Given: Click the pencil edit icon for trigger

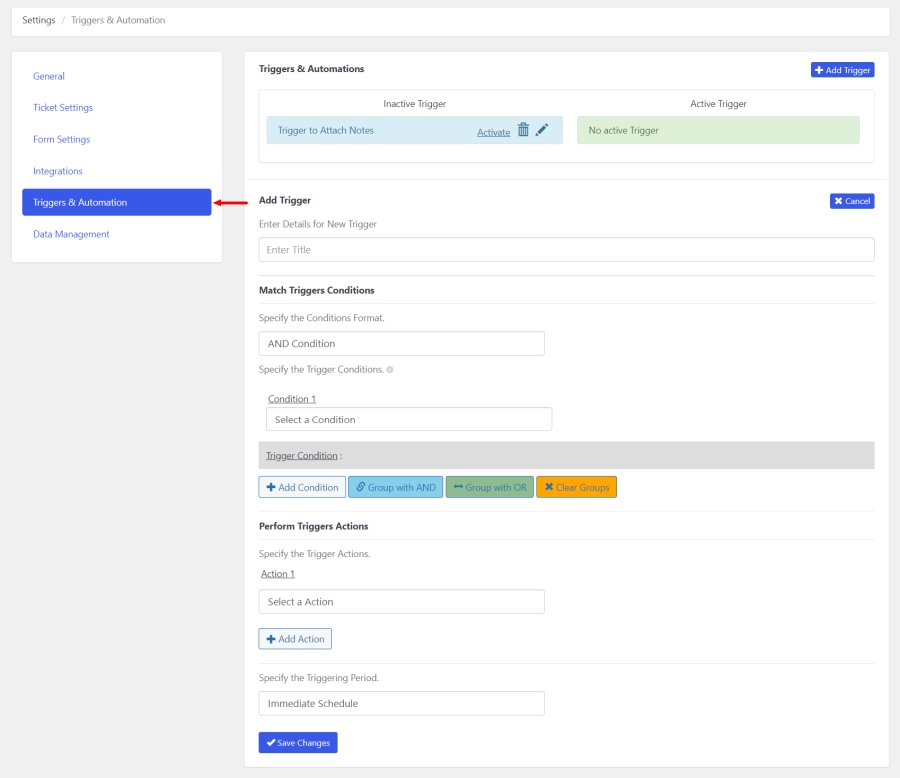Looking at the screenshot, I should point(542,130).
